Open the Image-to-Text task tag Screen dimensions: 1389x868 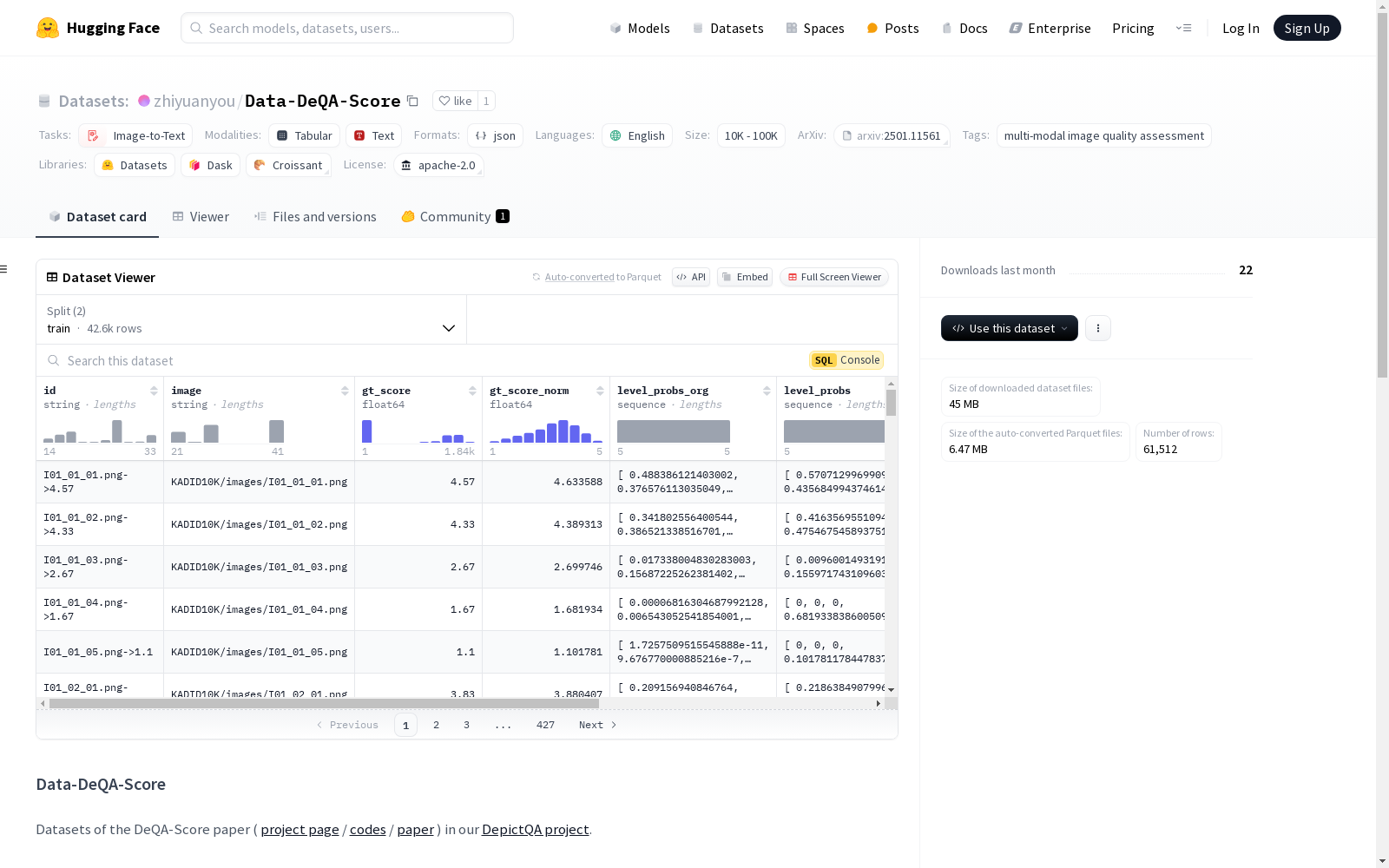[x=135, y=135]
